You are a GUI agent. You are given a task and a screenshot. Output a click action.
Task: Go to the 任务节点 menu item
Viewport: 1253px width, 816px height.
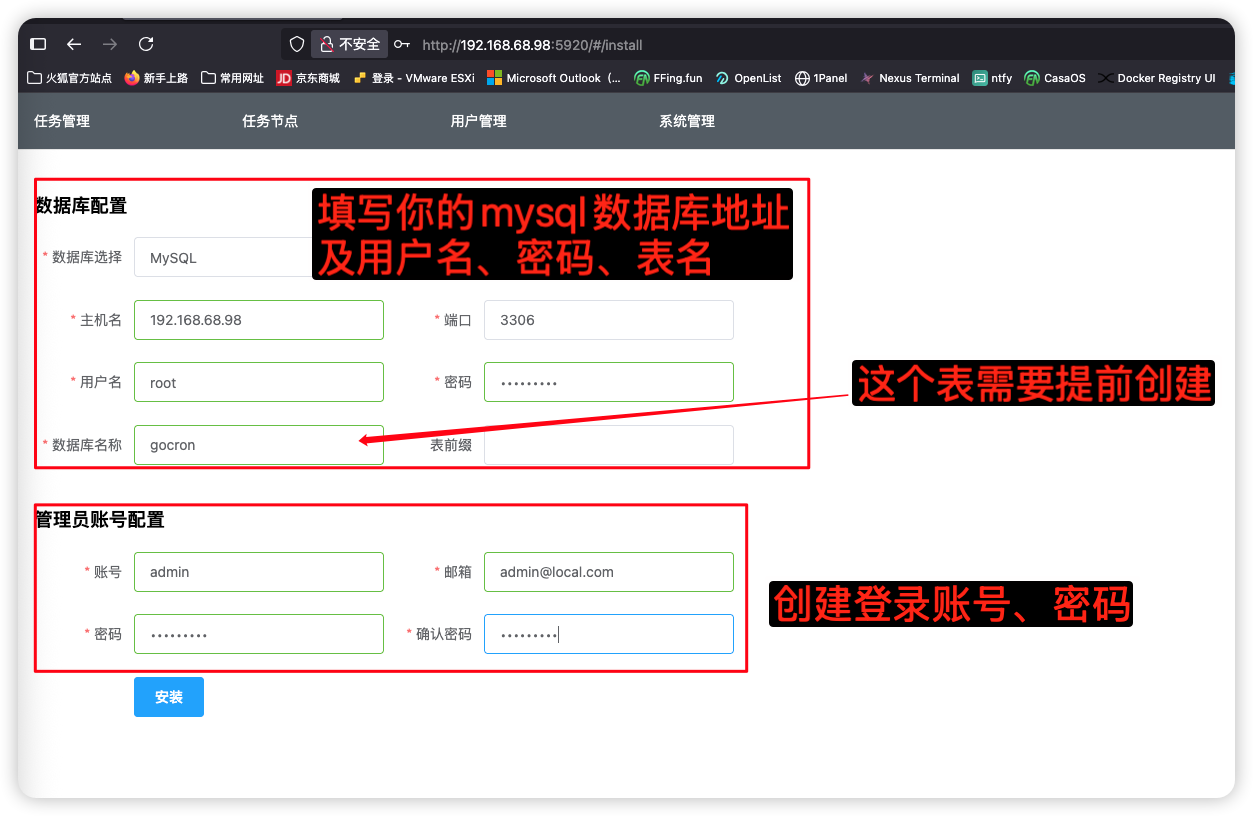coord(270,121)
